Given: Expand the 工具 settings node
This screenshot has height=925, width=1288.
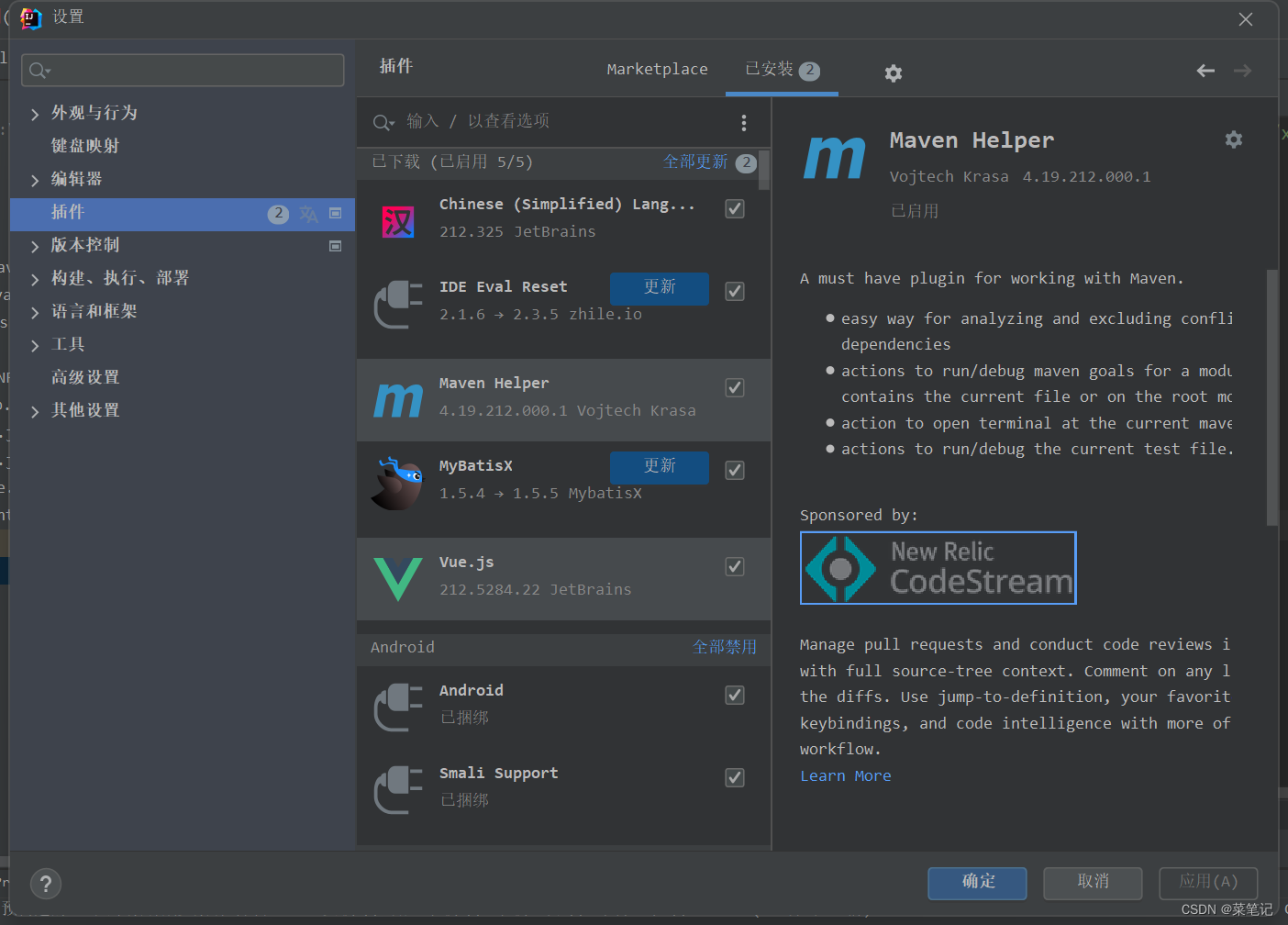Looking at the screenshot, I should coord(35,345).
